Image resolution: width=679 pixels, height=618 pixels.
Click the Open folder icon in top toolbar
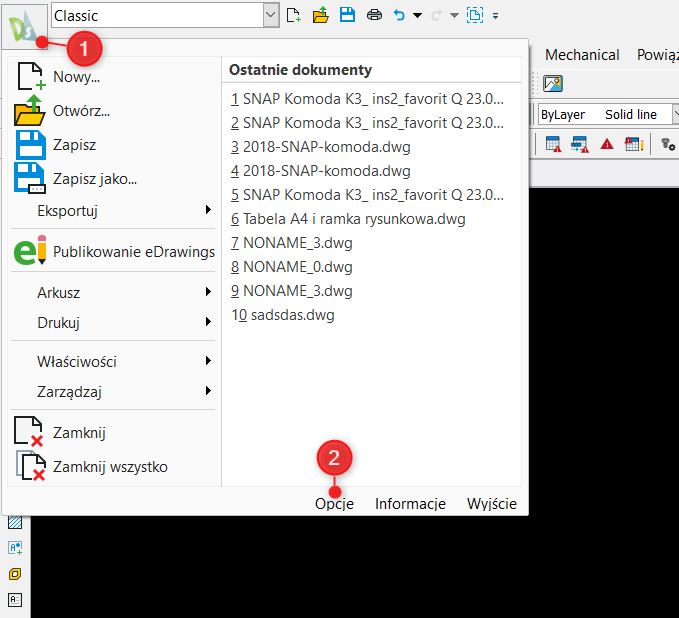tap(320, 15)
